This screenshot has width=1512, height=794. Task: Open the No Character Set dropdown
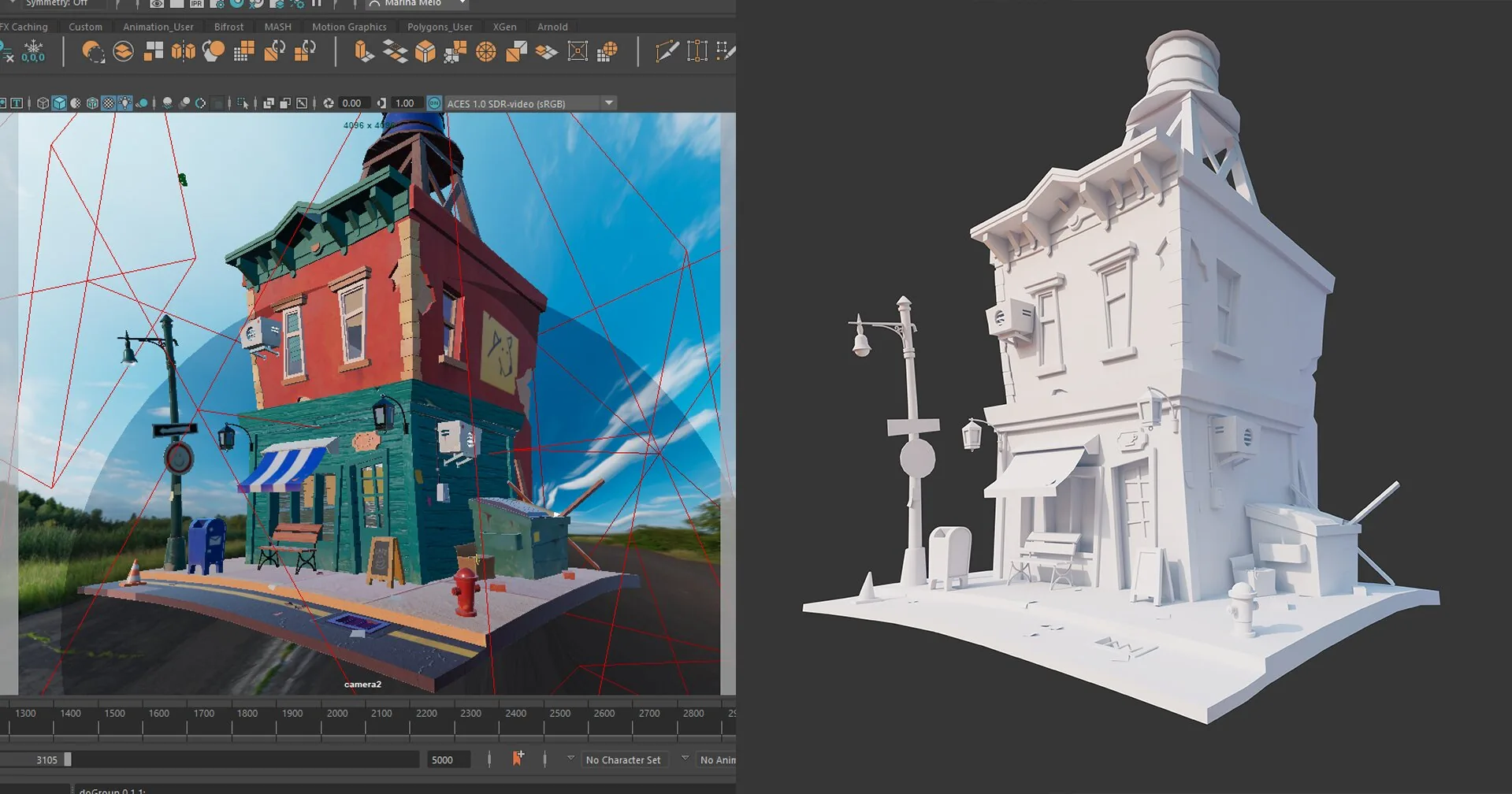click(625, 759)
